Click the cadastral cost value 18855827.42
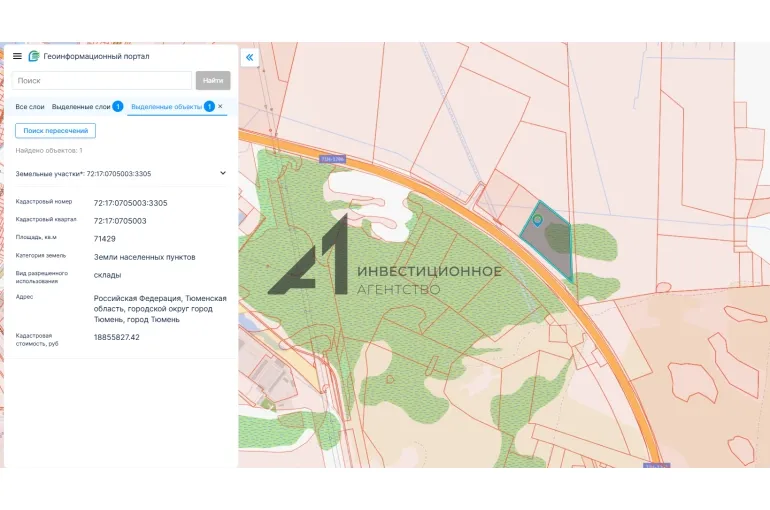The image size is (770, 510). pyautogui.click(x=116, y=337)
